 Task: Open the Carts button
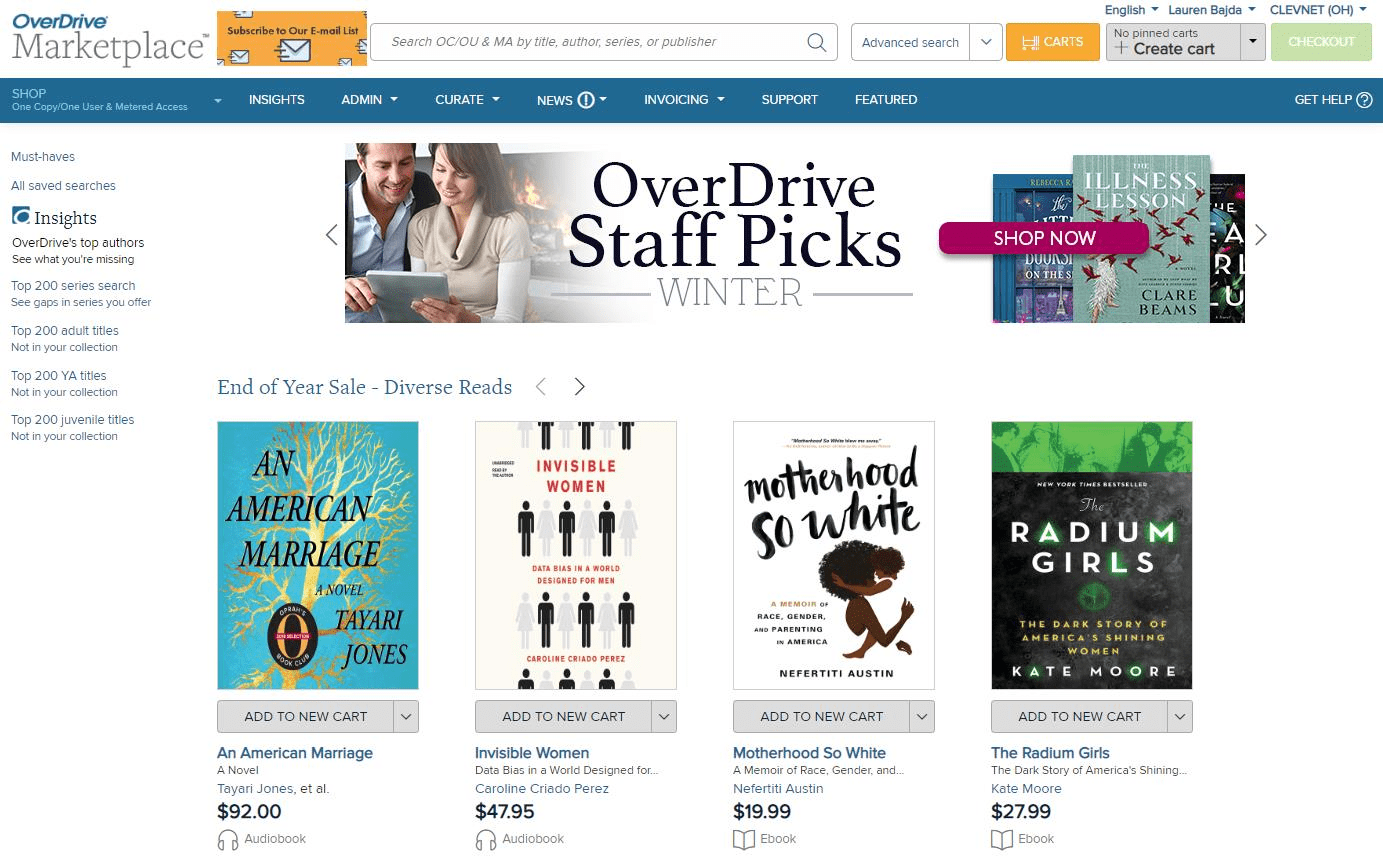[x=1052, y=42]
